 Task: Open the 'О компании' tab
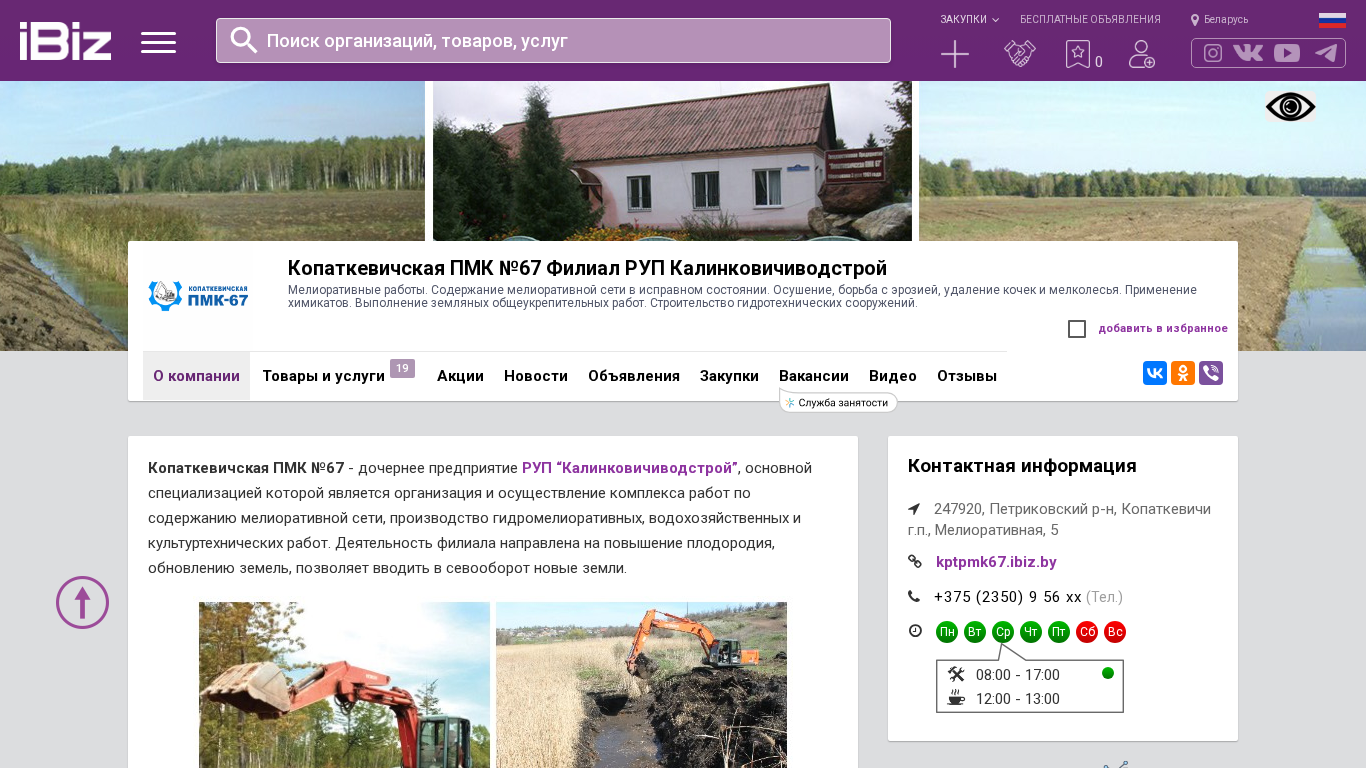pyautogui.click(x=196, y=376)
